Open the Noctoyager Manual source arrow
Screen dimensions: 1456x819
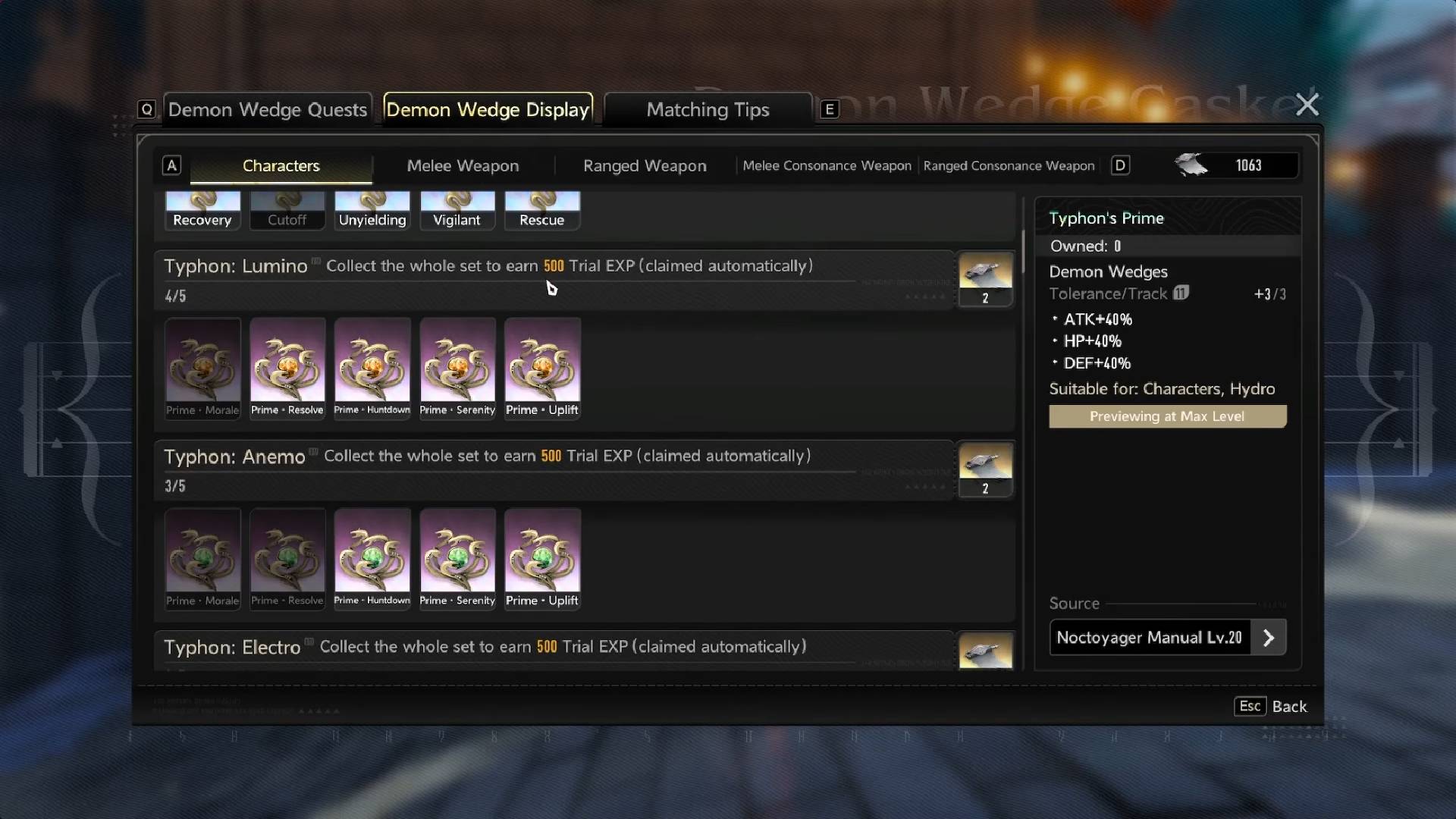pyautogui.click(x=1269, y=638)
